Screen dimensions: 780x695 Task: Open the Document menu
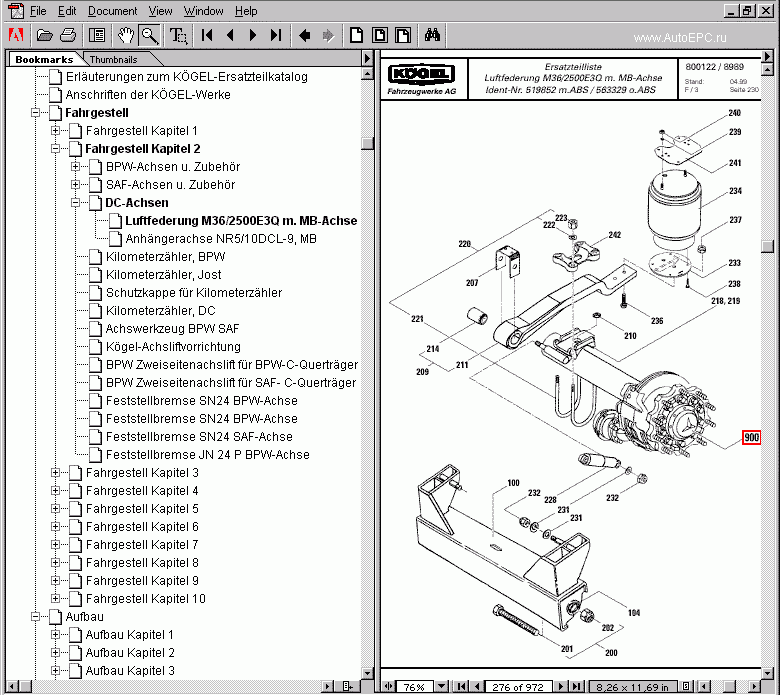[x=112, y=10]
